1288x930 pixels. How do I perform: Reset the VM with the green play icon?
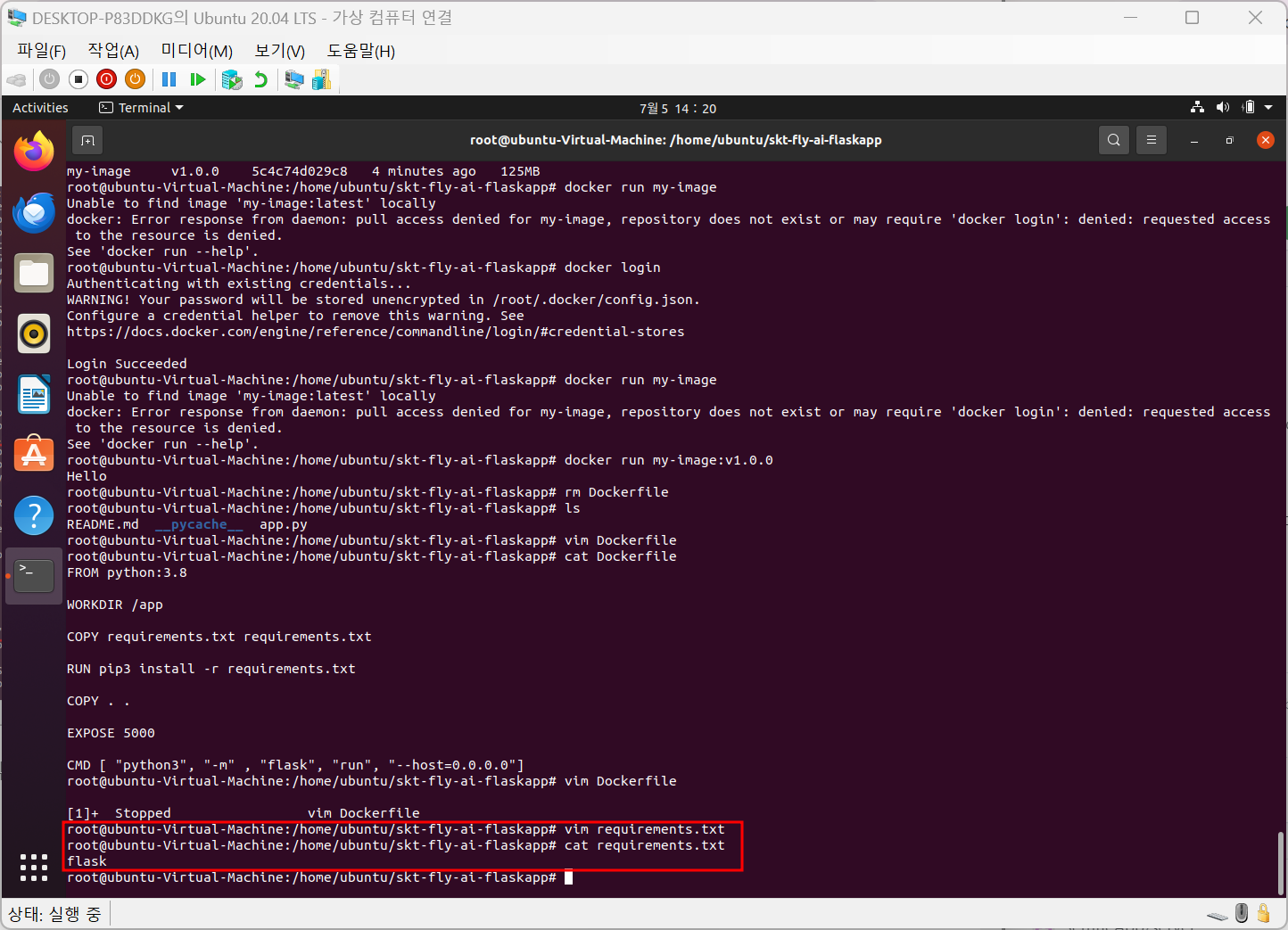pyautogui.click(x=198, y=79)
